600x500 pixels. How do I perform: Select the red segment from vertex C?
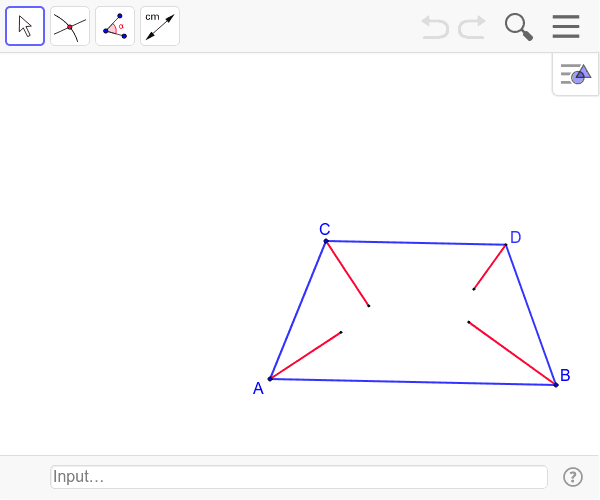(x=347, y=274)
